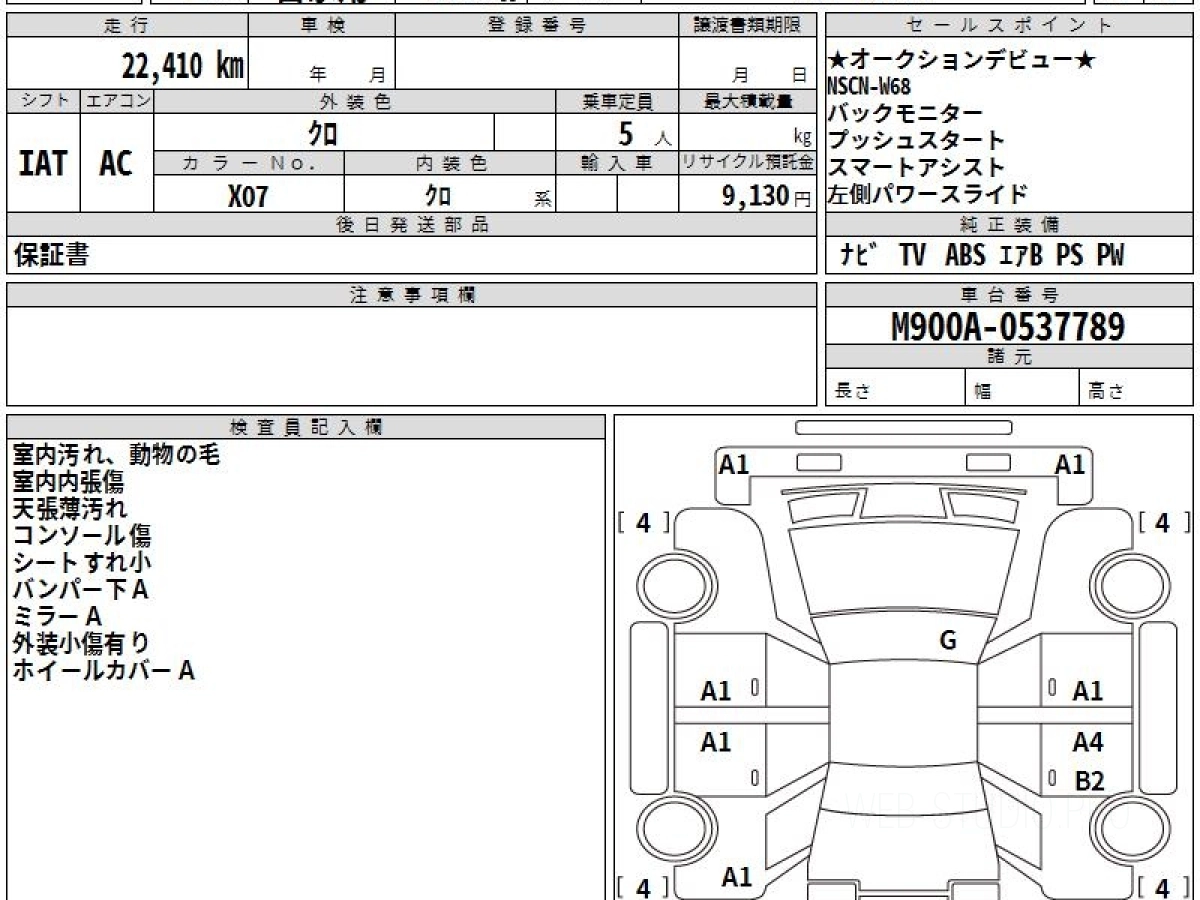Image resolution: width=1200 pixels, height=900 pixels.
Task: Select the PS equipment label
Action: [1069, 256]
